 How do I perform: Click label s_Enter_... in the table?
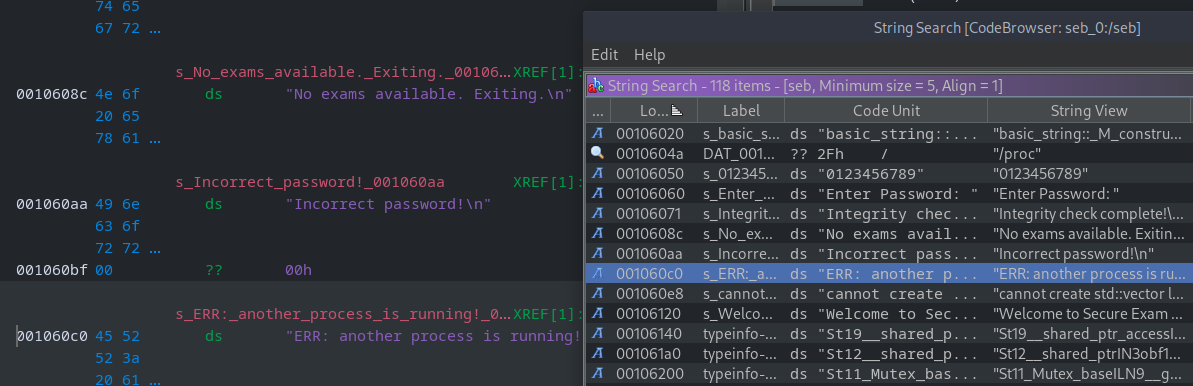[x=741, y=193]
